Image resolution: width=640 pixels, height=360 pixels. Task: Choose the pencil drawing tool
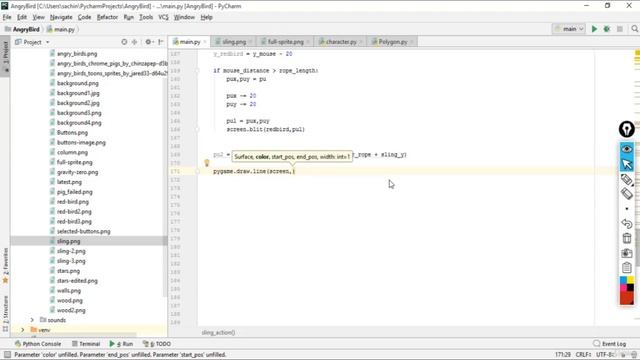[x=627, y=180]
